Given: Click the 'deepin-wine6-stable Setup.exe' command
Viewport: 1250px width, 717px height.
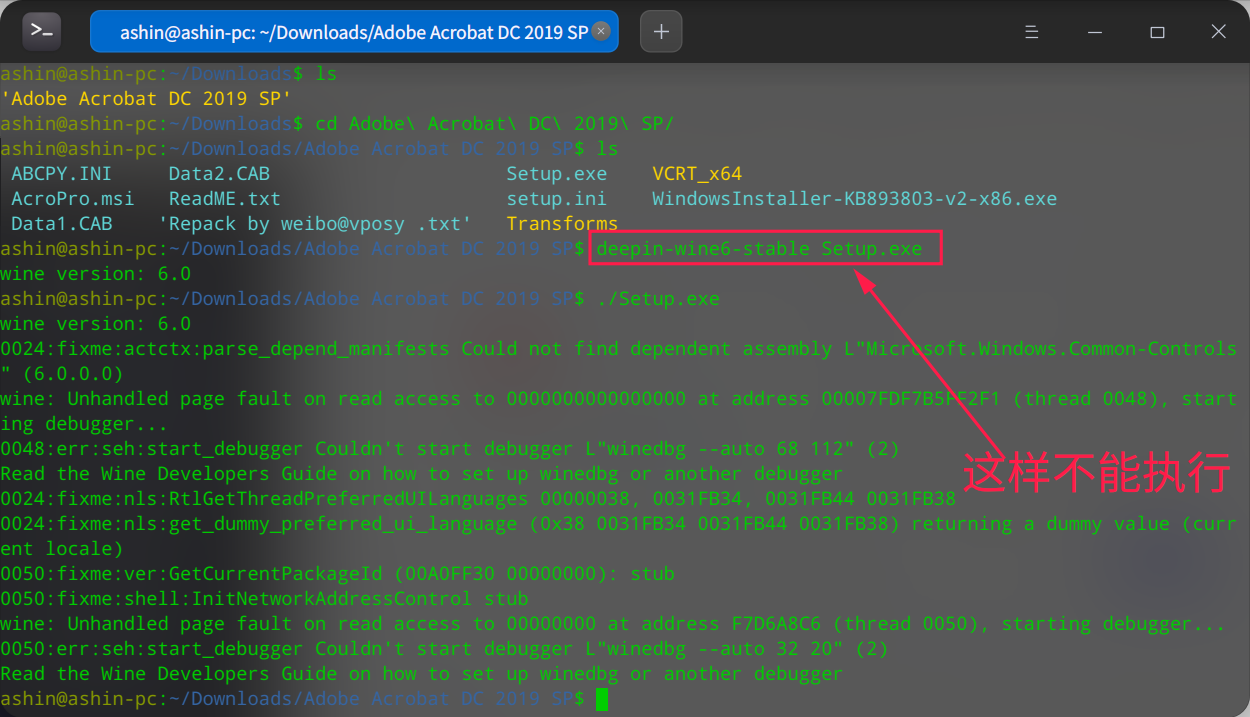Looking at the screenshot, I should [x=759, y=249].
